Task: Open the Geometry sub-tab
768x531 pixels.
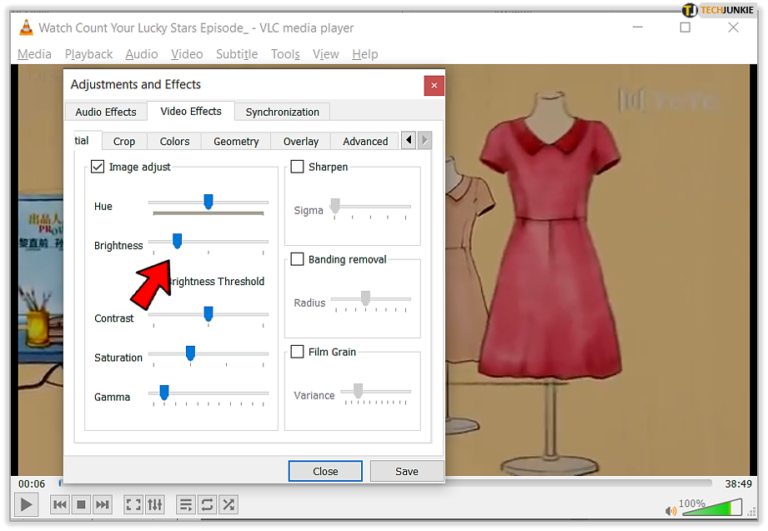Action: pyautogui.click(x=236, y=142)
